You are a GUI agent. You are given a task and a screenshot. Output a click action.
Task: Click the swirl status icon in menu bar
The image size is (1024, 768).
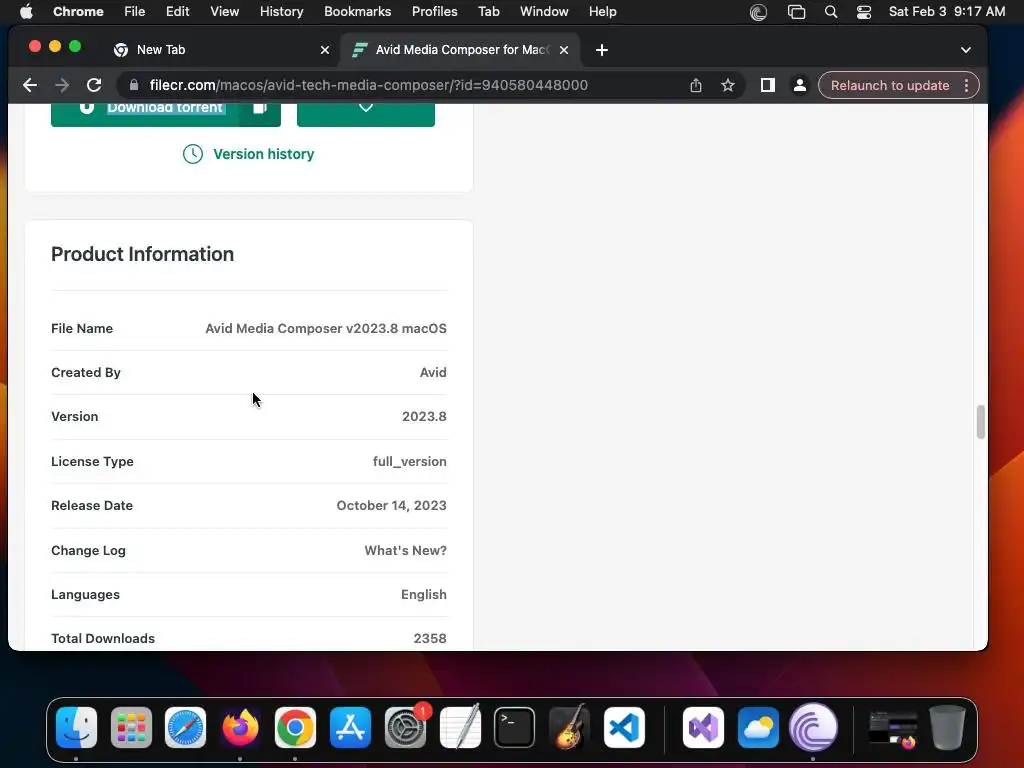coord(758,12)
